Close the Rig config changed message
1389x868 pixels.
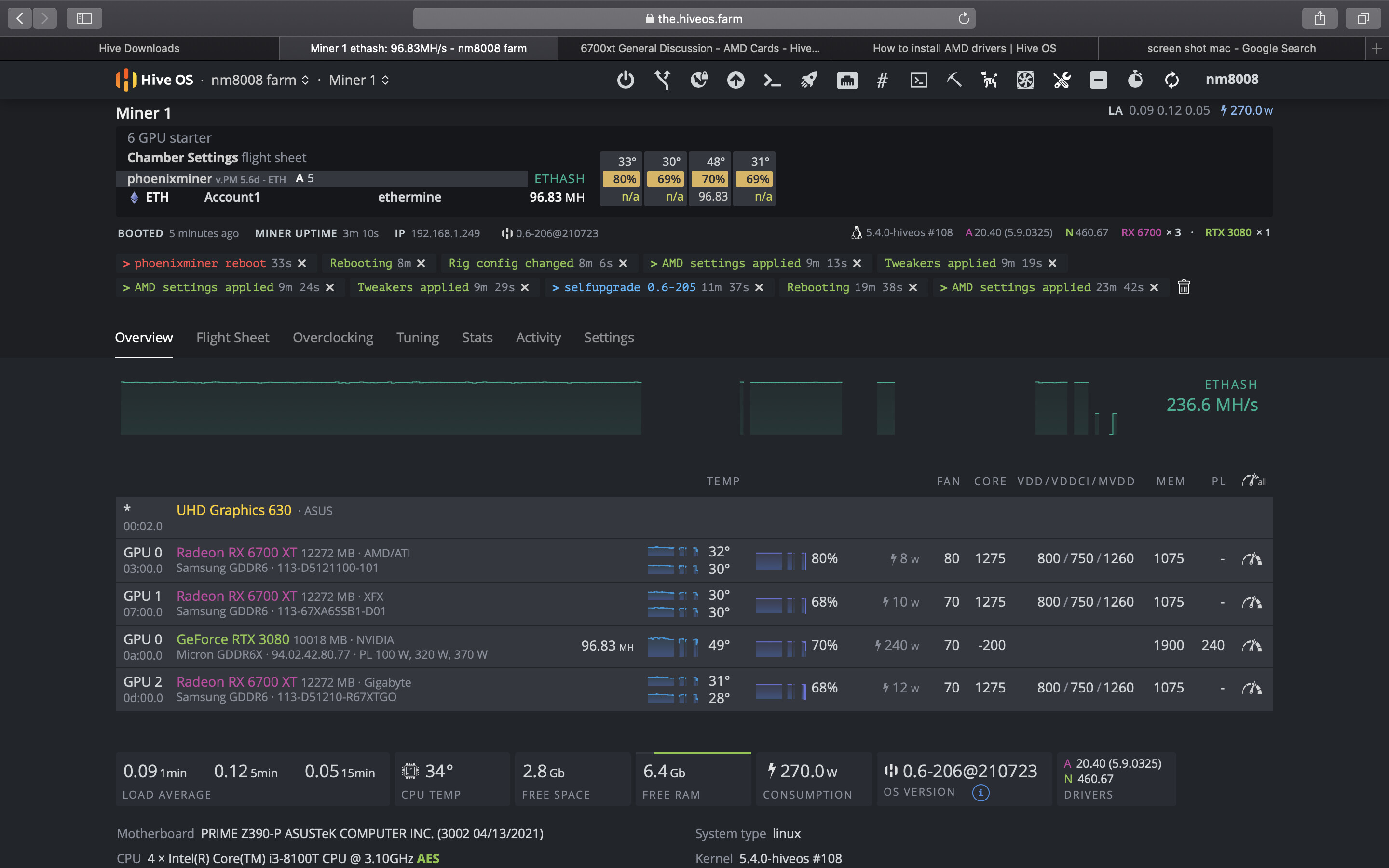[623, 263]
